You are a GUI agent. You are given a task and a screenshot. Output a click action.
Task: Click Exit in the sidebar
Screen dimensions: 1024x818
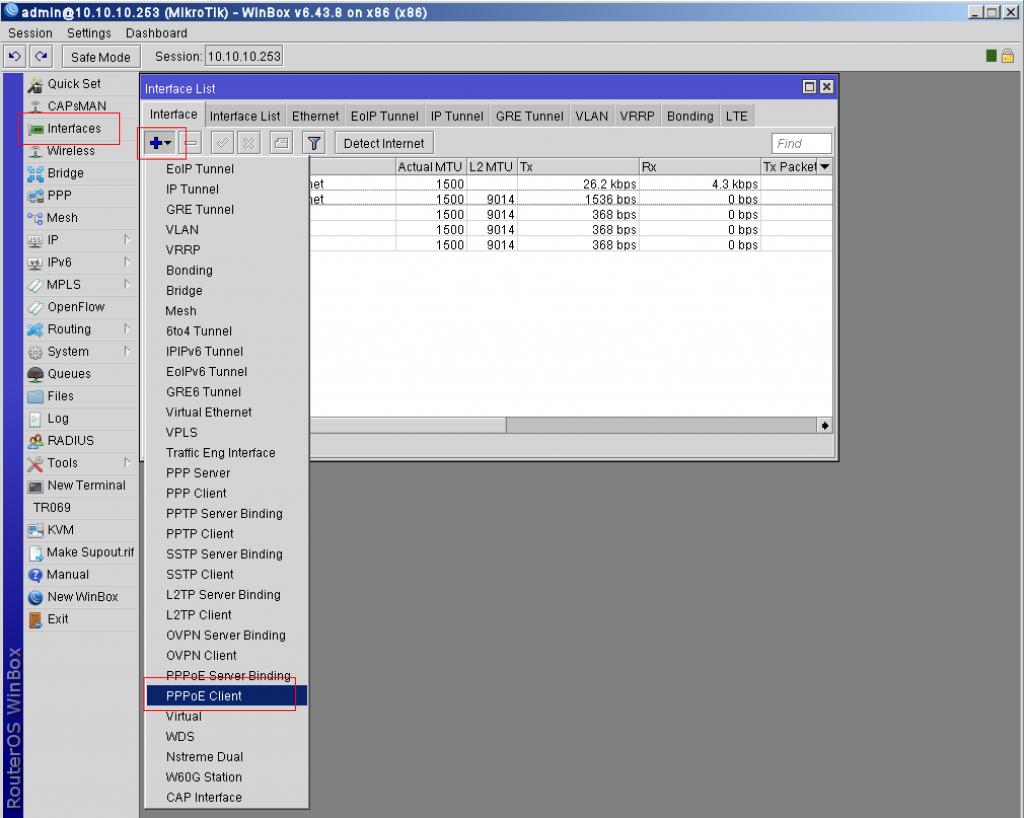(57, 619)
